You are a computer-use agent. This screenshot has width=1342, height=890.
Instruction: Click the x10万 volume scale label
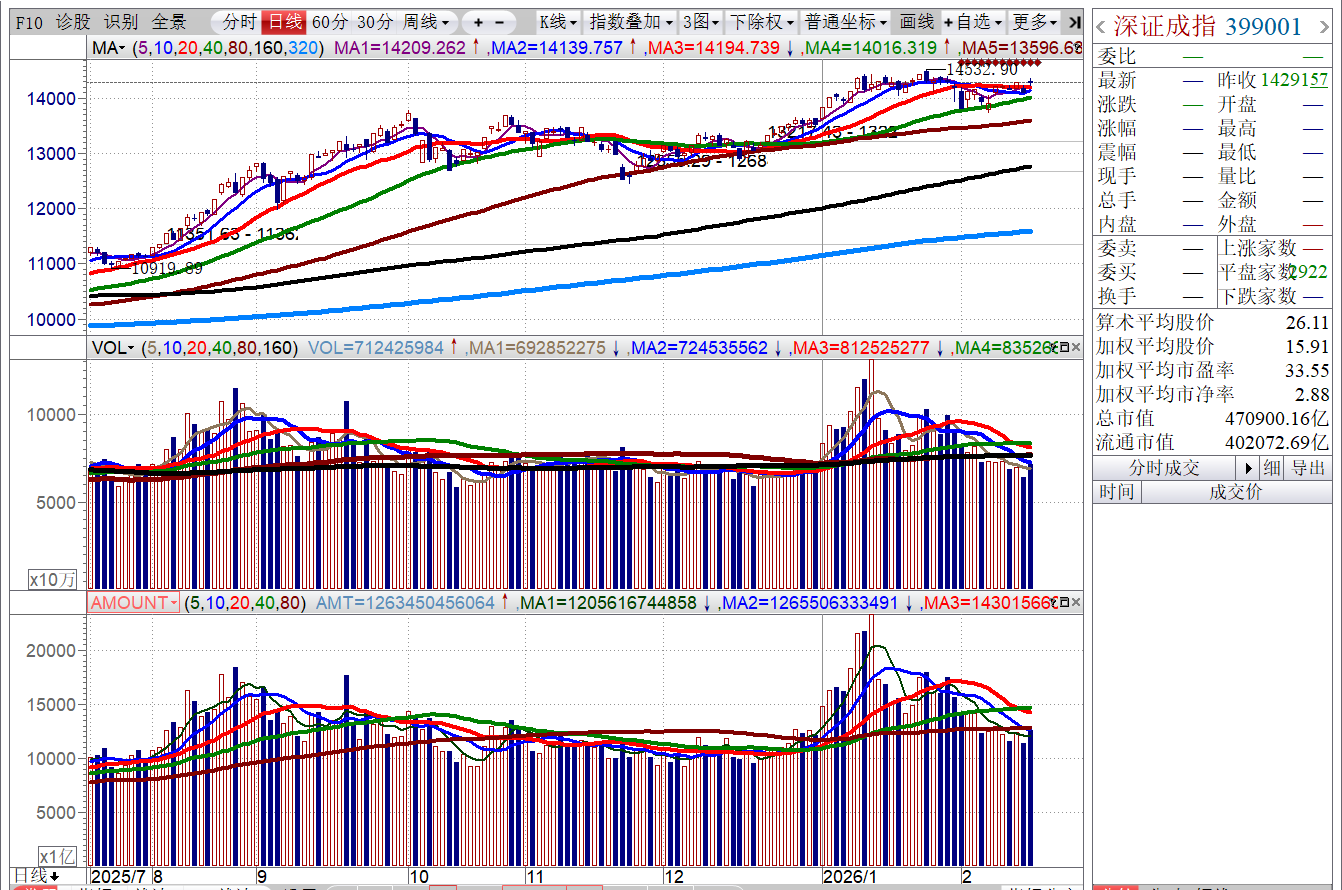click(x=52, y=579)
